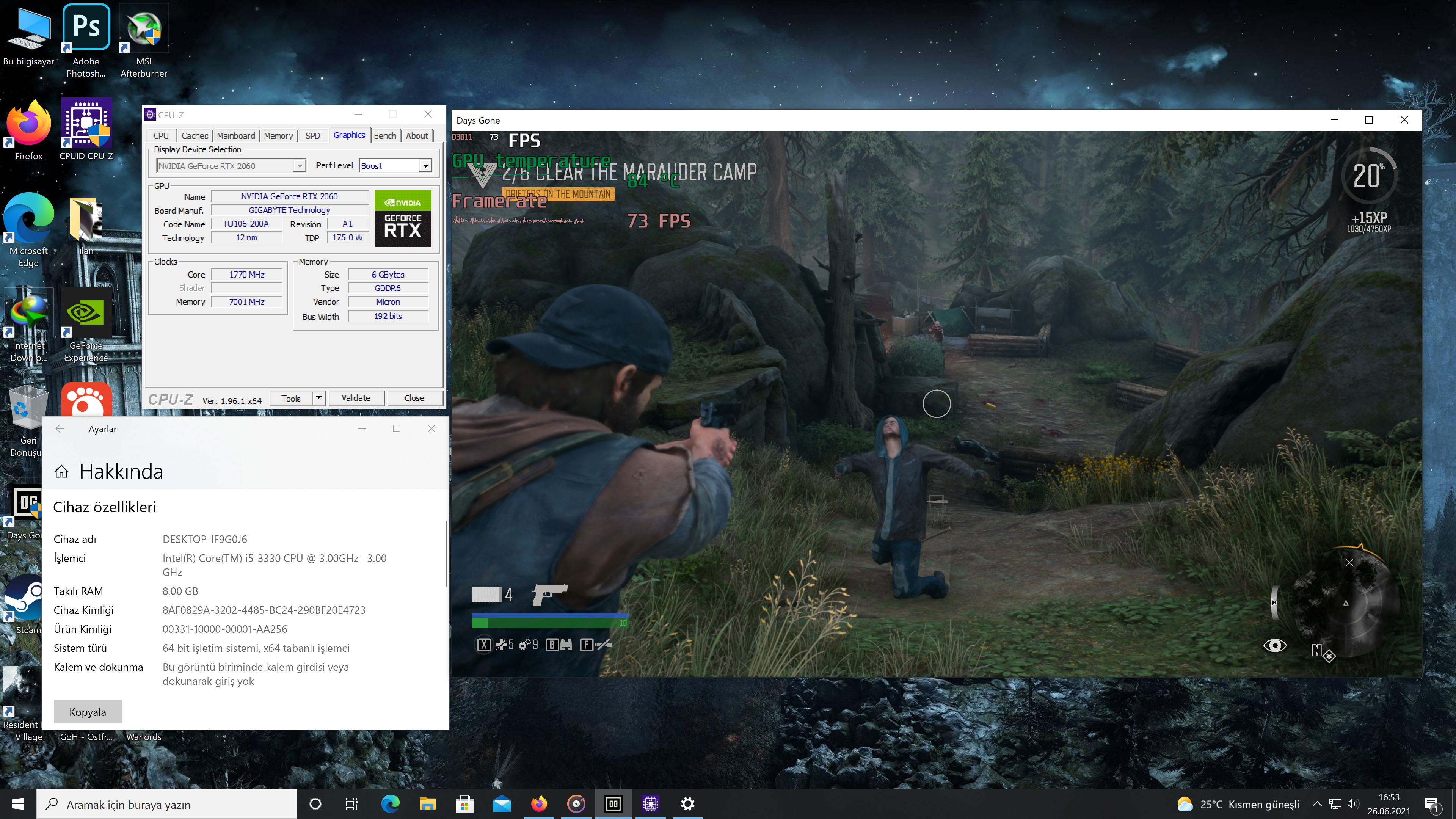Click the GeForce RTX logo in CPU-Z
Viewport: 1456px width, 819px height.
coord(403,219)
